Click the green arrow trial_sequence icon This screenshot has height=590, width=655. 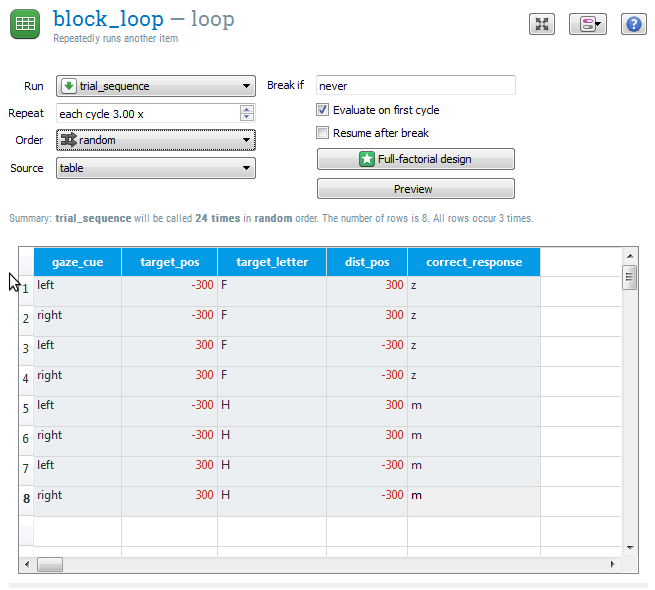click(x=69, y=86)
